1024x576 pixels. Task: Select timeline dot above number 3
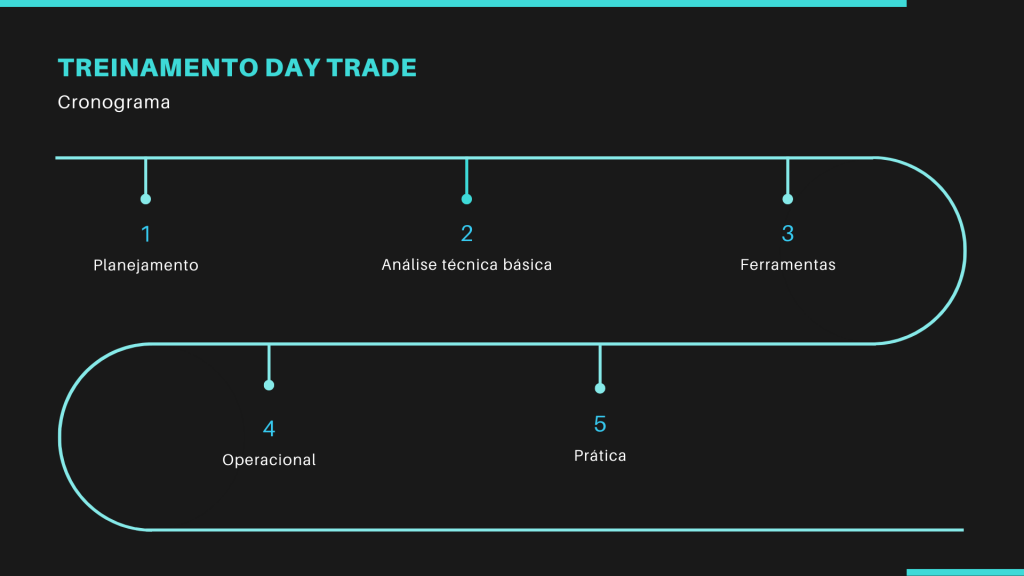click(x=788, y=199)
